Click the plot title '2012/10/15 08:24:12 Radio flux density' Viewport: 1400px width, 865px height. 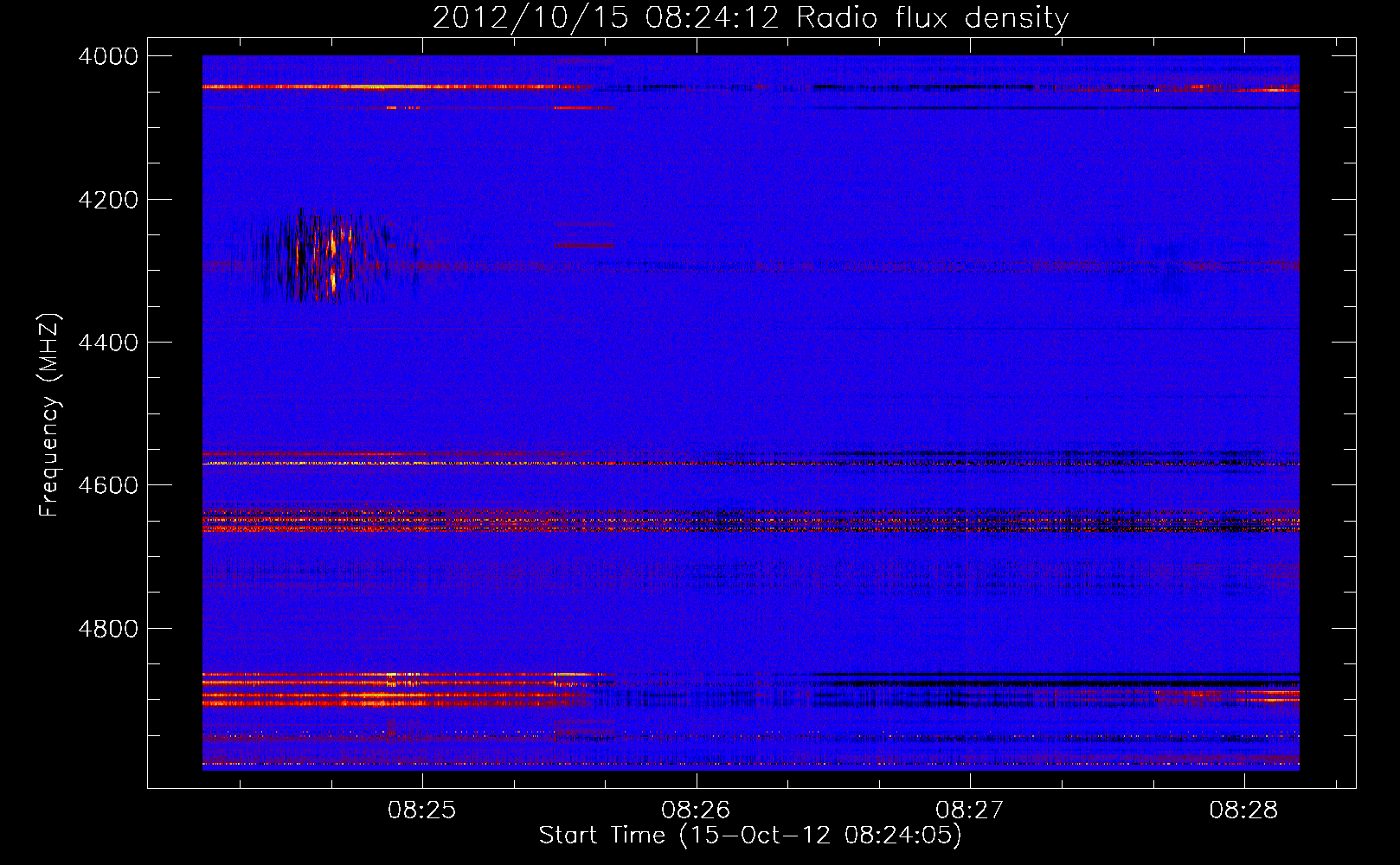click(750, 18)
